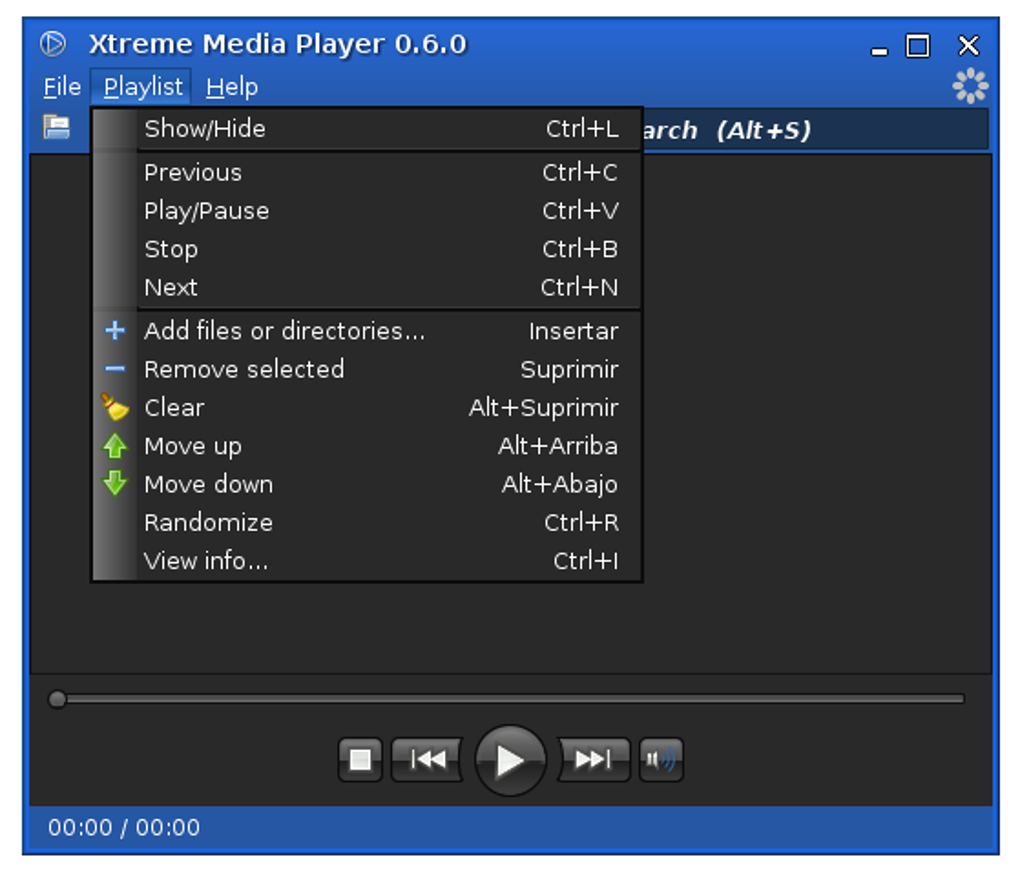Click the Xtreme Media Player title icon
Image resolution: width=1020 pixels, height=881 pixels.
pyautogui.click(x=53, y=44)
